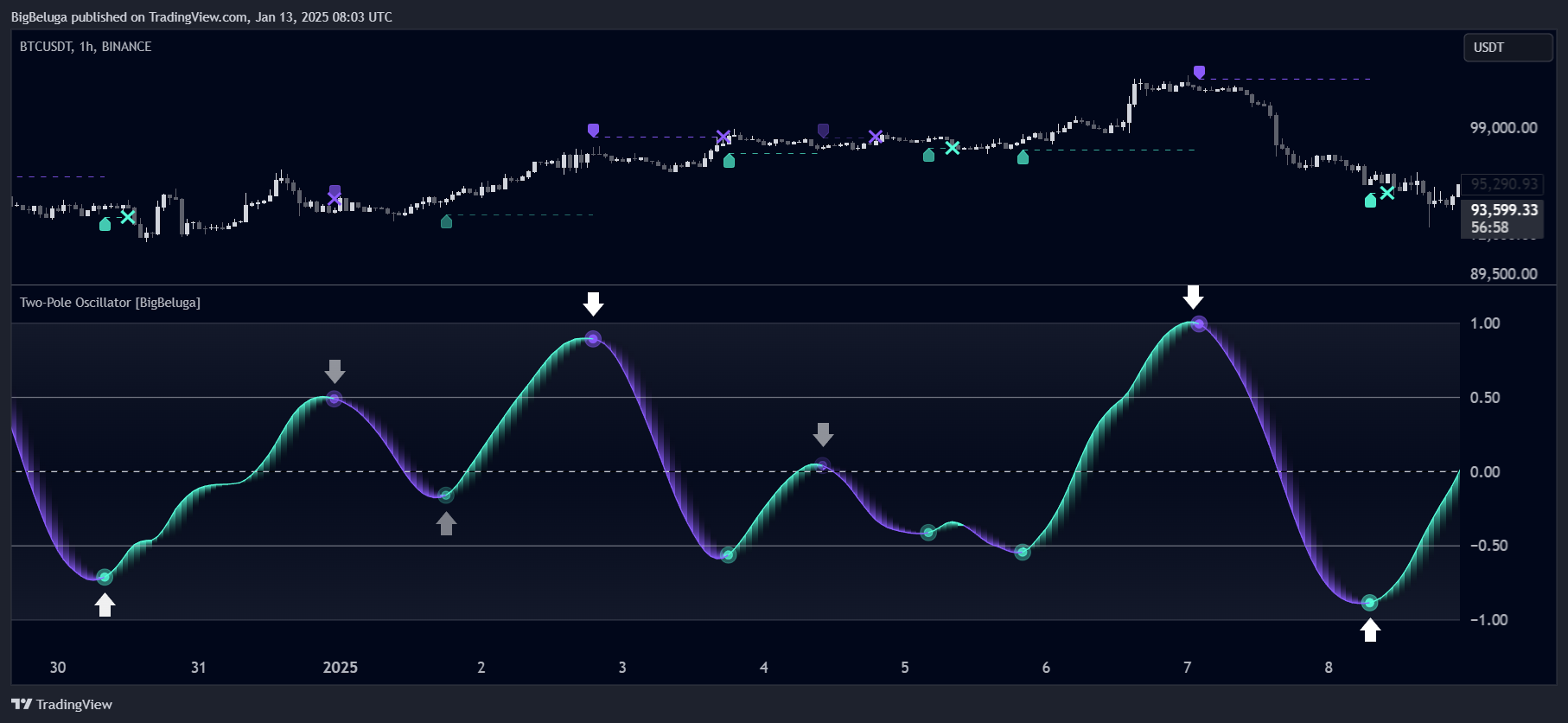Click the purple X mark on Jan 3 evening
The image size is (1568, 723).
(723, 137)
